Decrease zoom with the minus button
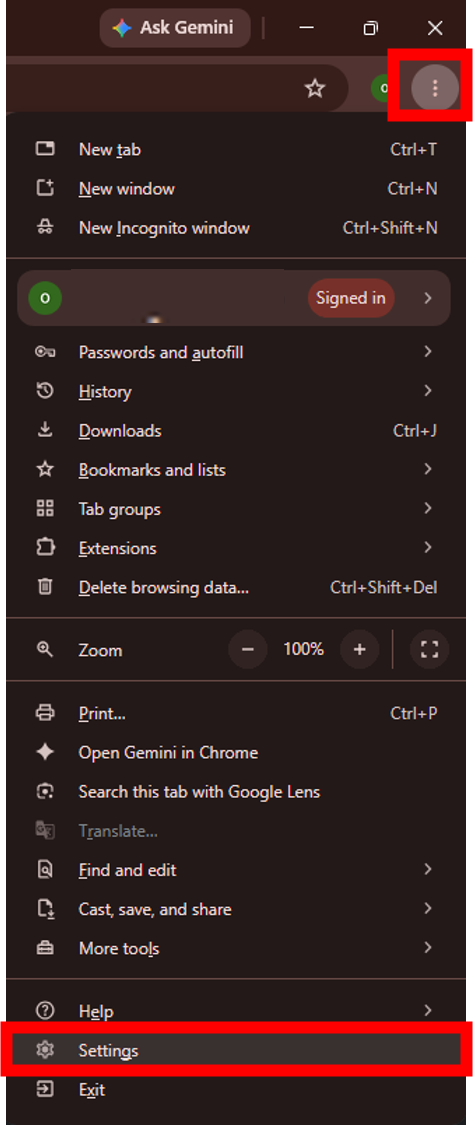The width and height of the screenshot is (473, 1125). (248, 650)
